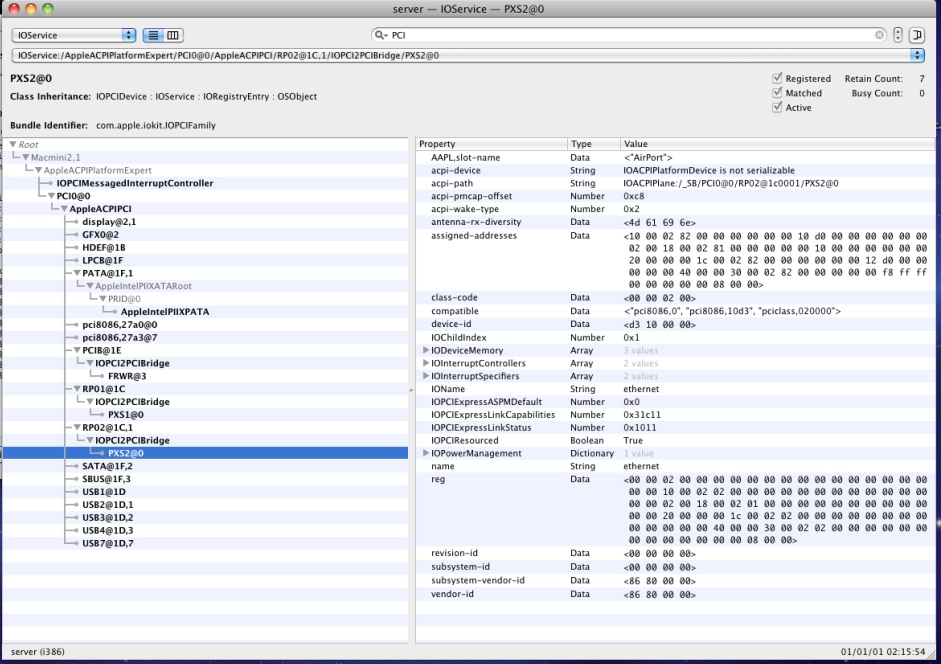Click in the PCI search field
The image size is (941, 664).
[x=629, y=35]
